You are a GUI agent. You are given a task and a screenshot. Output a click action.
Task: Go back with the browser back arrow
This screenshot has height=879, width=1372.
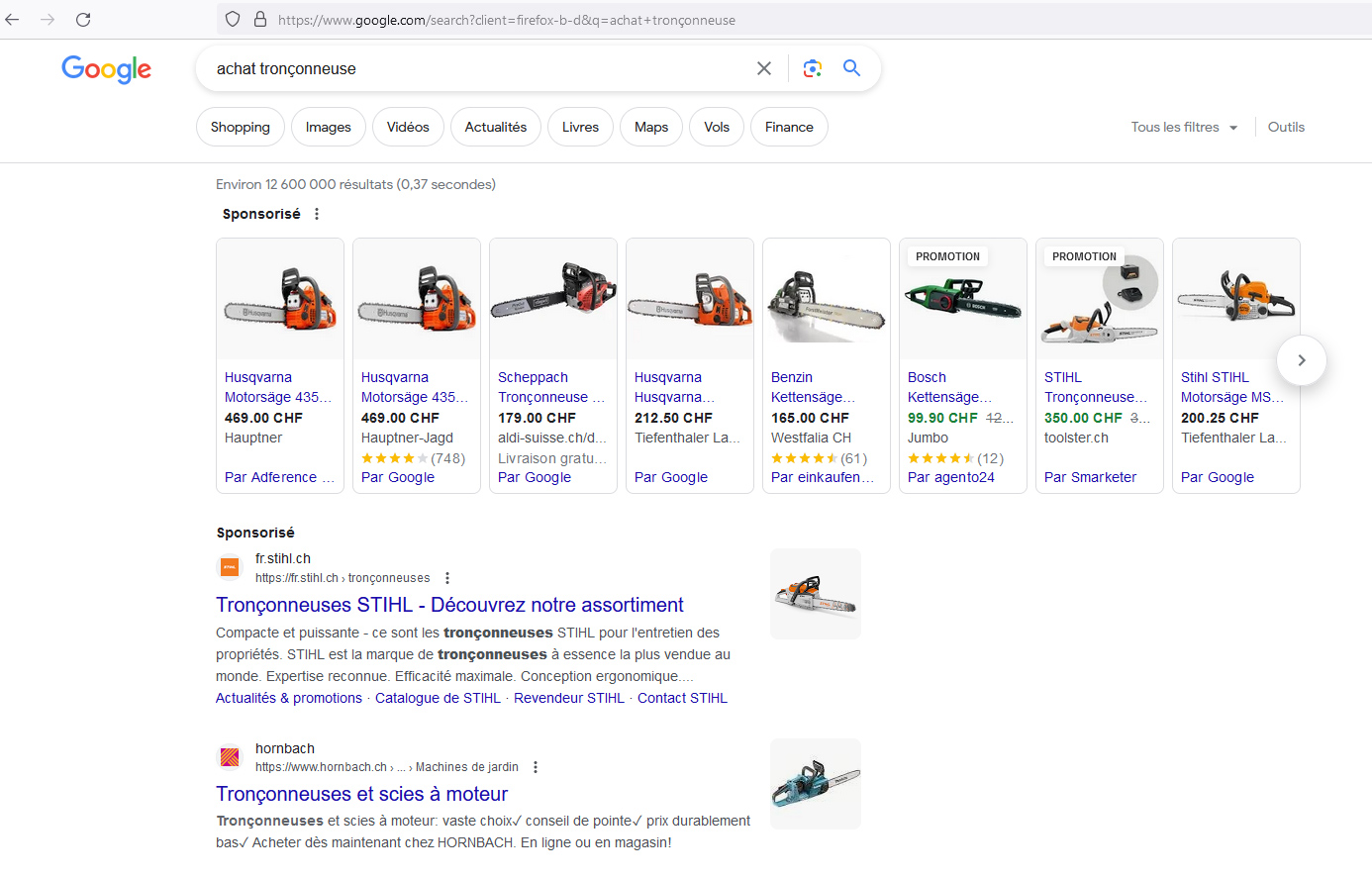tap(12, 19)
